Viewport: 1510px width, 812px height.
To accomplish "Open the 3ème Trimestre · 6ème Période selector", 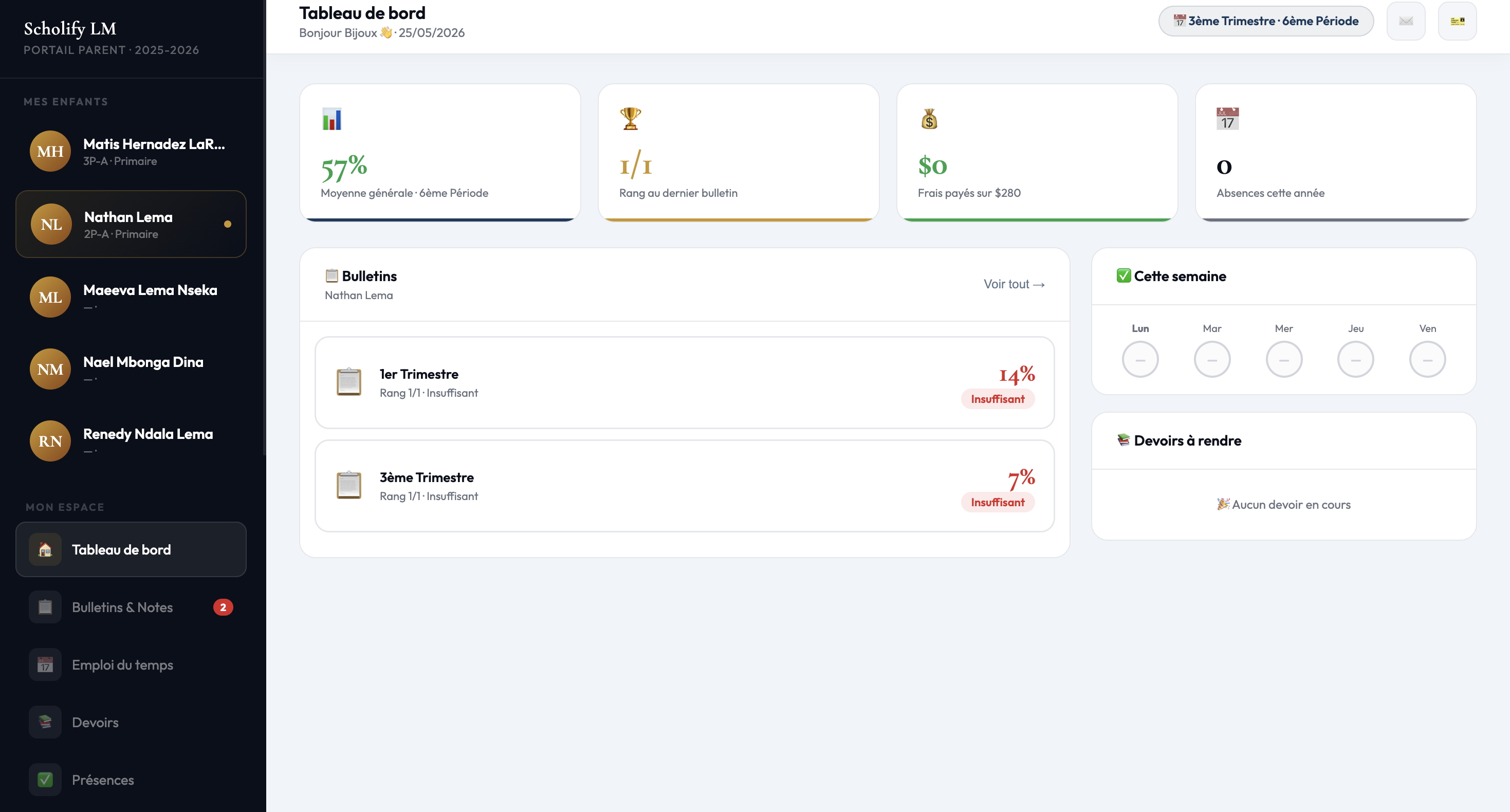I will click(x=1265, y=21).
